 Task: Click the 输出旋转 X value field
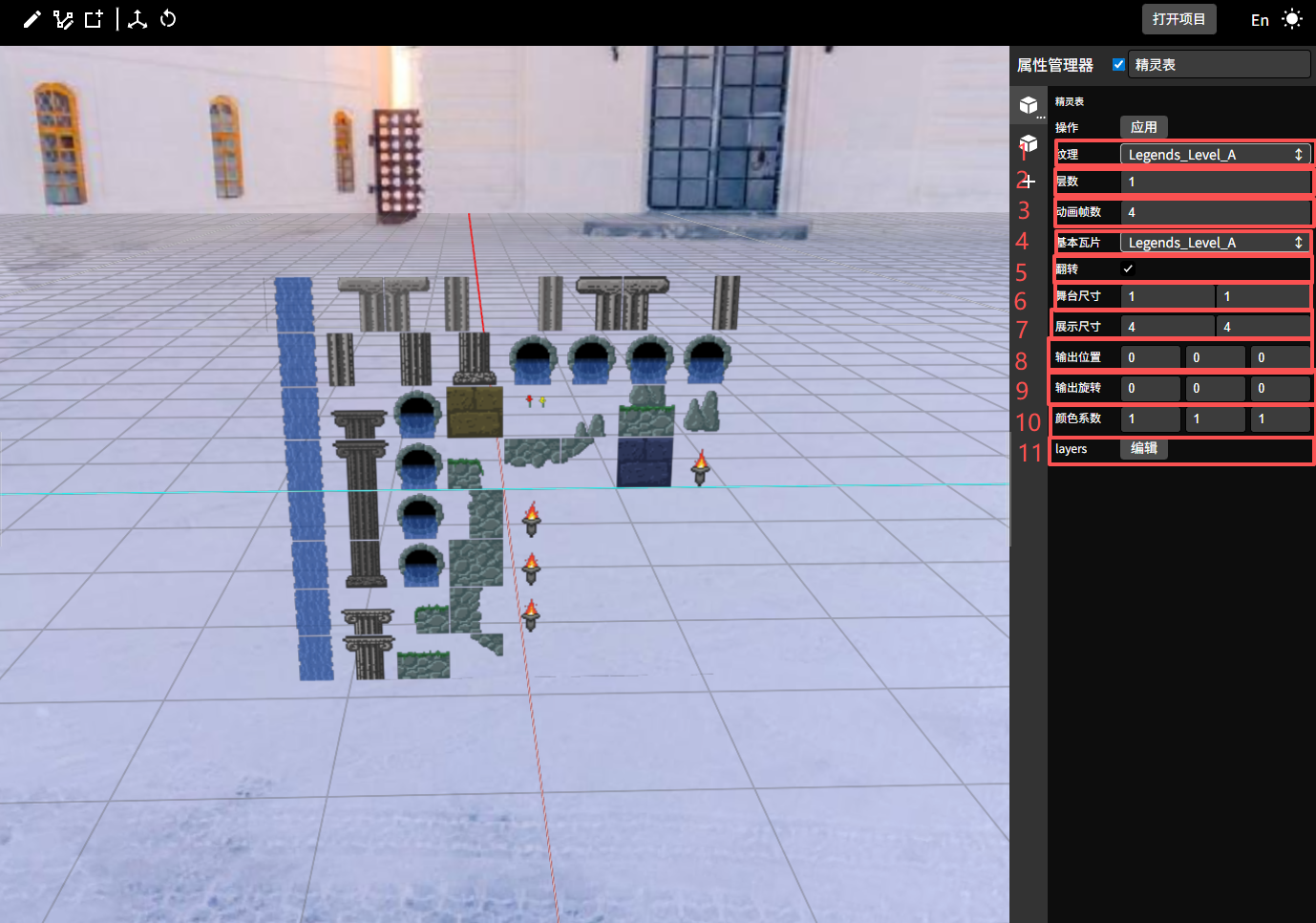(x=1151, y=388)
